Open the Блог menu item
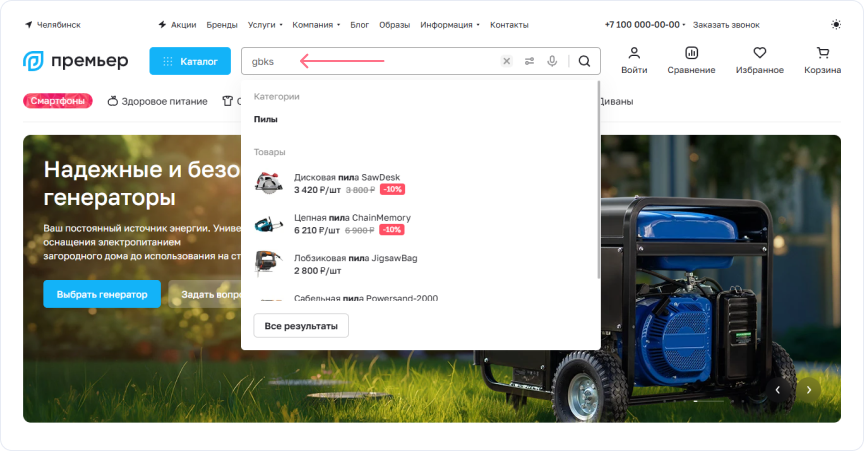Screen dimensions: 864x451 pos(359,25)
